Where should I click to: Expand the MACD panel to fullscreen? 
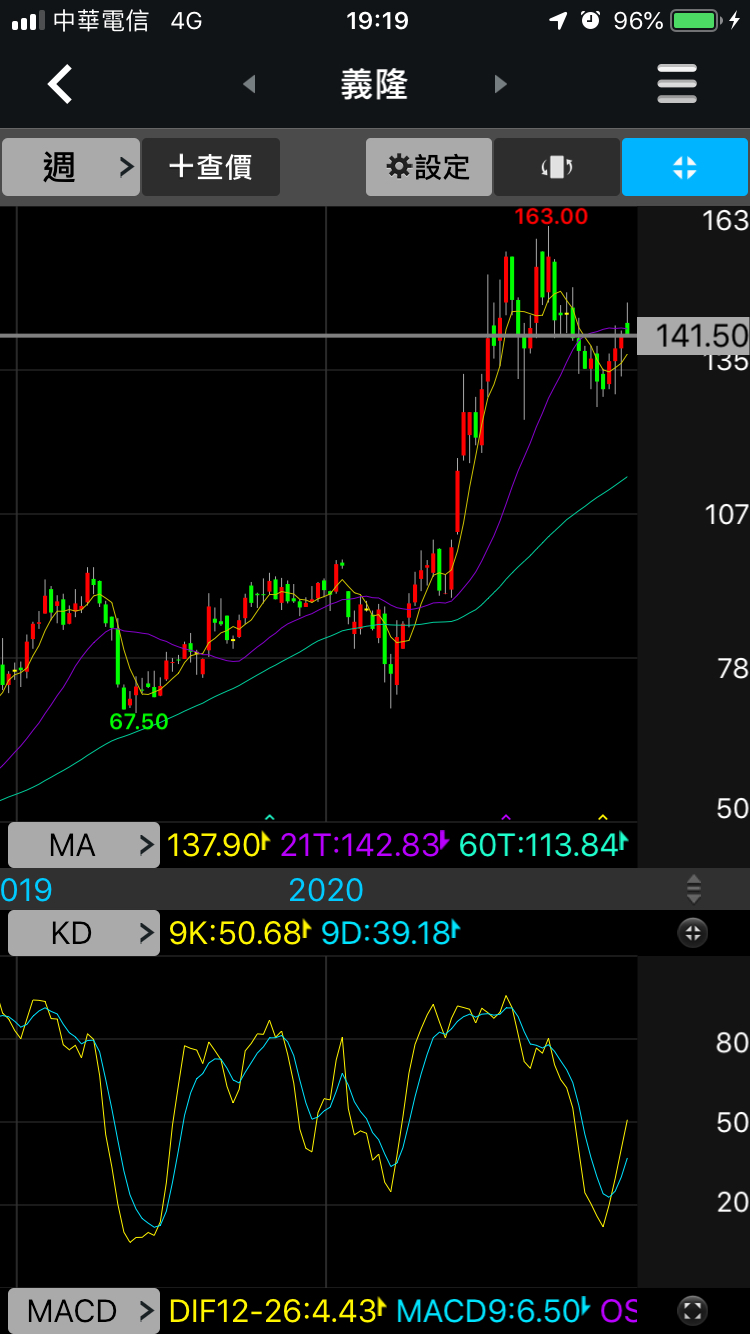692,1310
